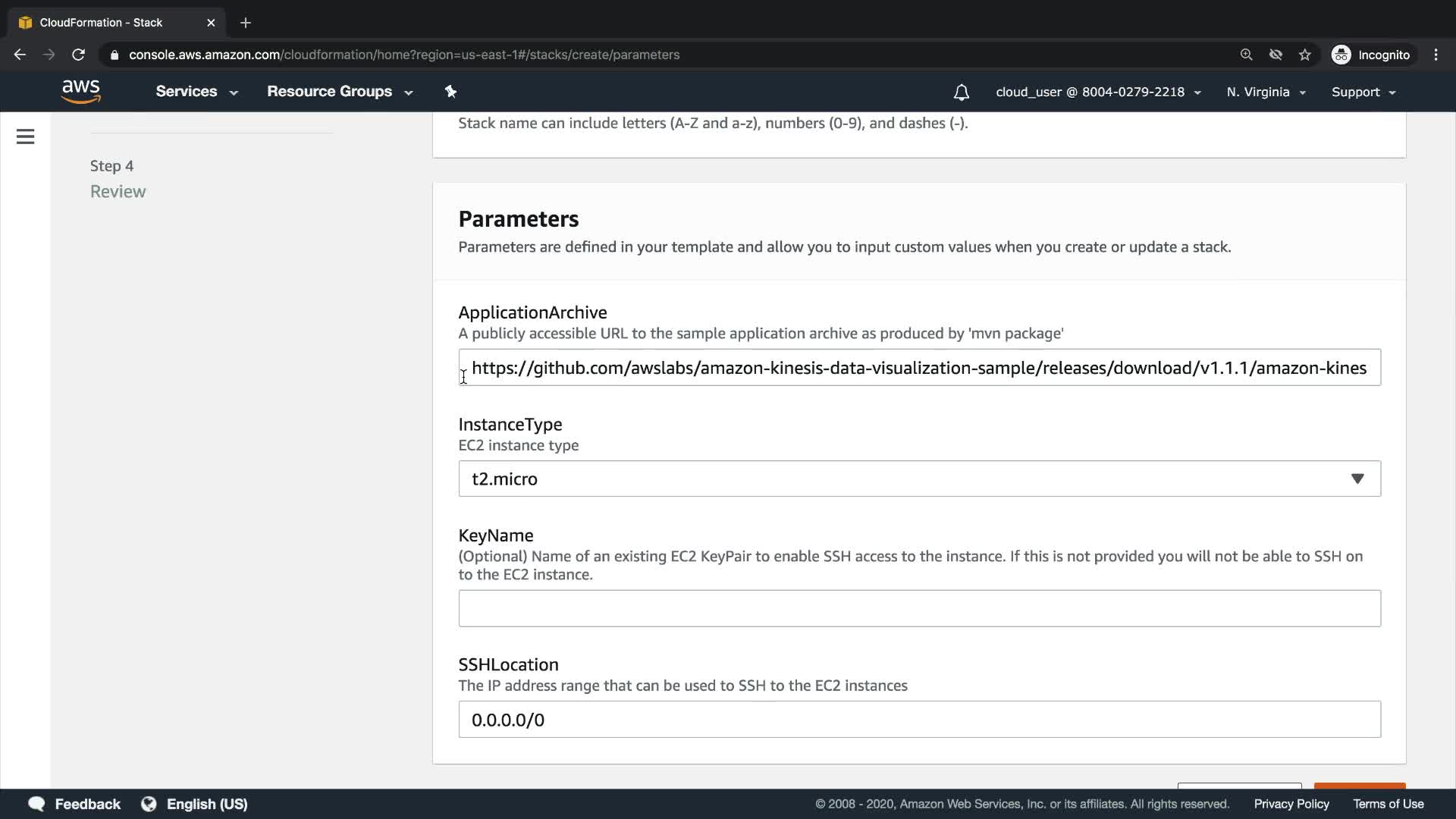
Task: Go back with browser back arrow
Action: click(20, 55)
